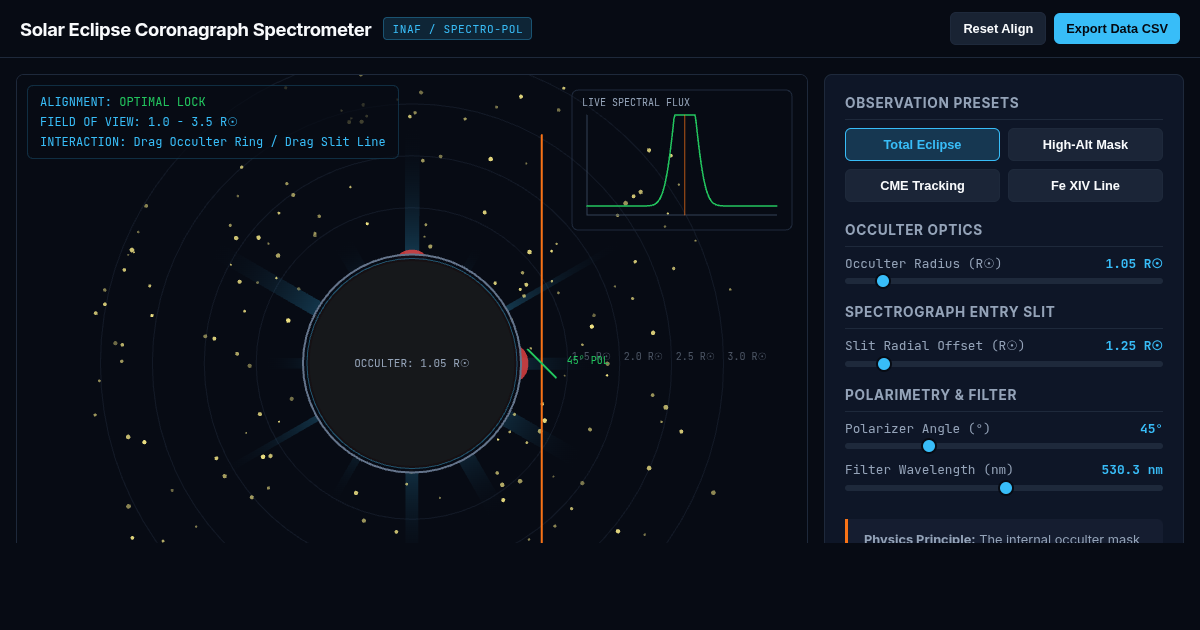Viewport: 1200px width, 630px height.
Task: Click the Polarizer Angle slider handle
Action: click(929, 446)
